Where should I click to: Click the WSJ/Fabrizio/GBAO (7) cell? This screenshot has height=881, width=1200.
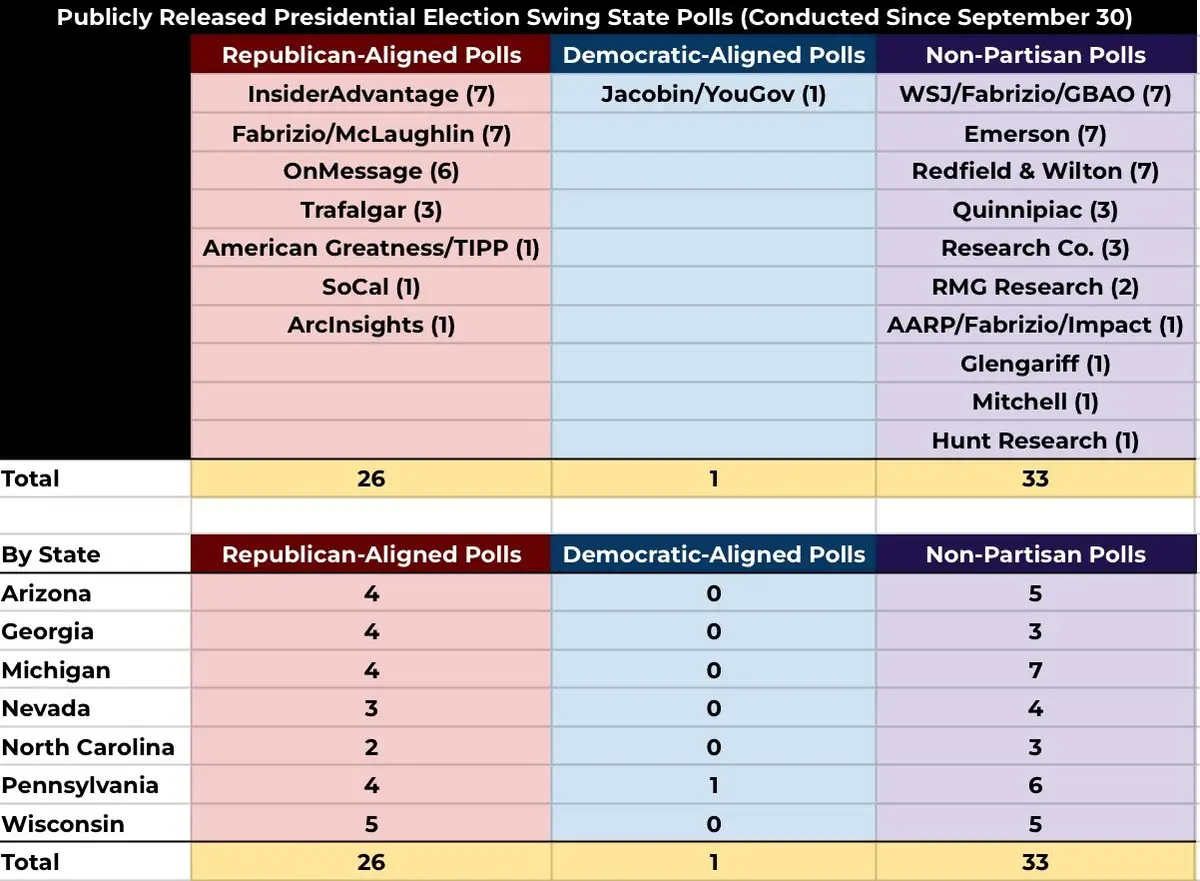pyautogui.click(x=1035, y=95)
